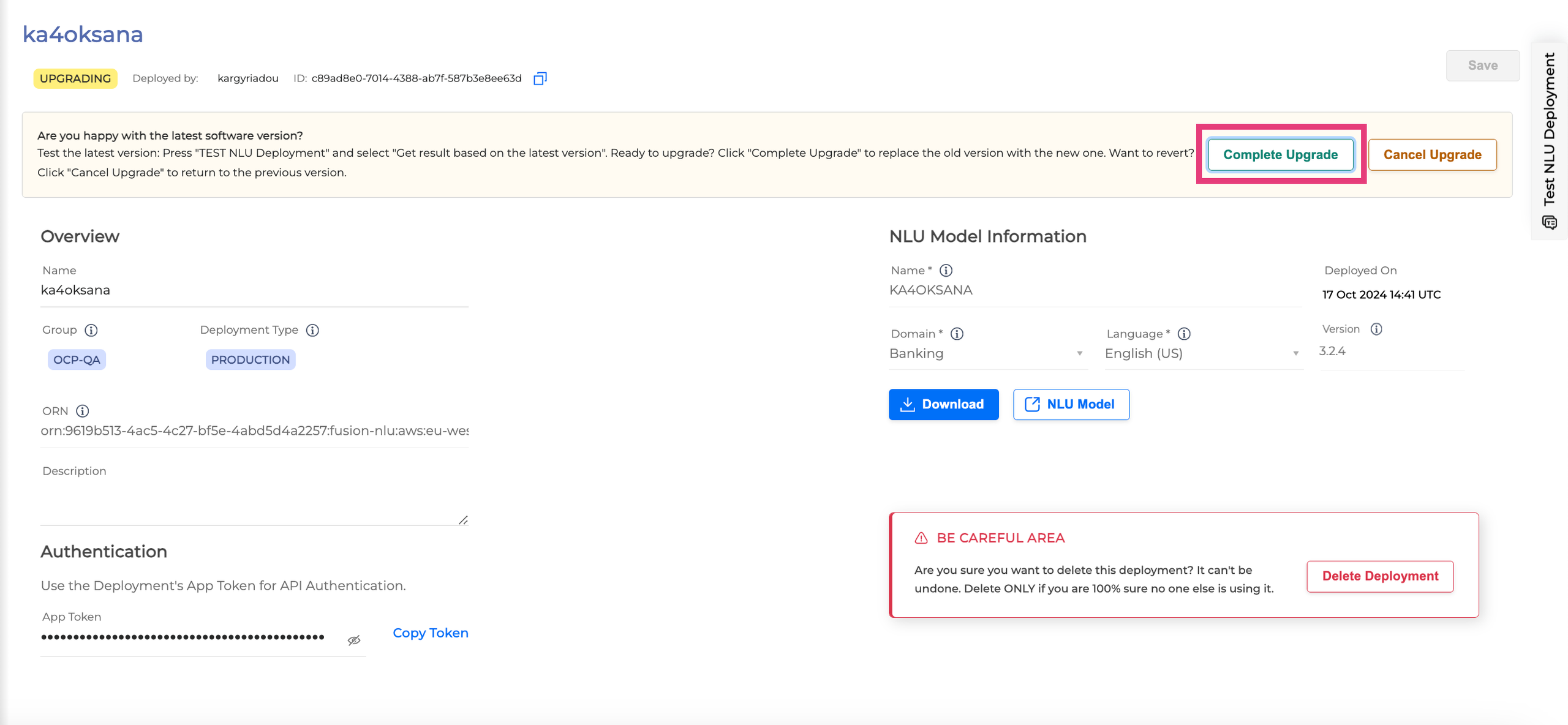Click the Delete Deployment button

(x=1380, y=577)
